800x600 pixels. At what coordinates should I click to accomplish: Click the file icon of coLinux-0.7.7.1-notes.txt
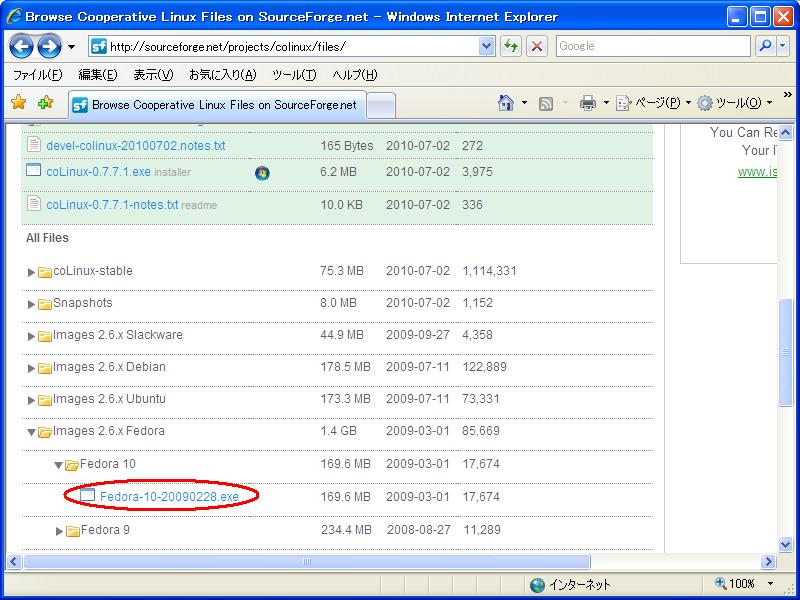pos(34,204)
